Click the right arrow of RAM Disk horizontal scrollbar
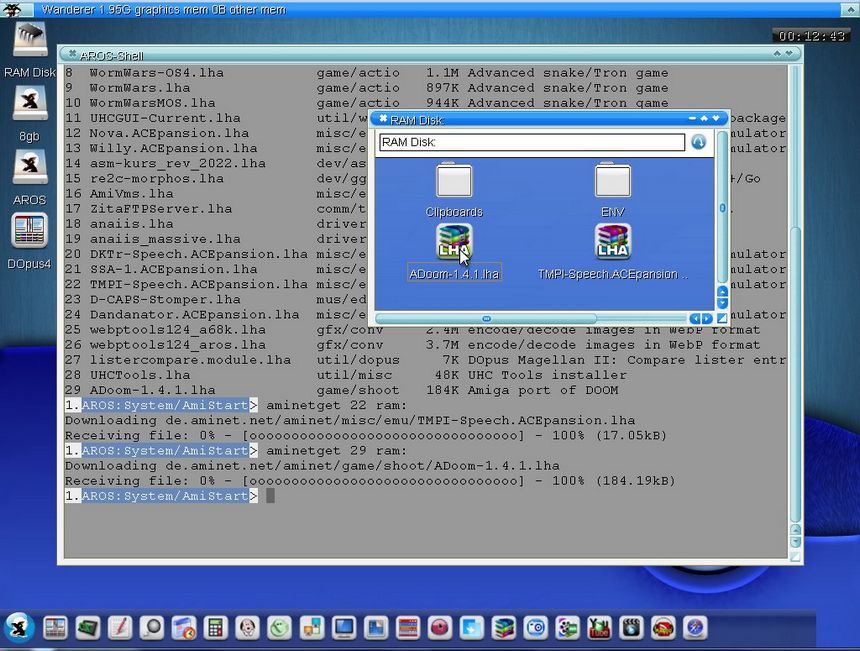 click(708, 319)
